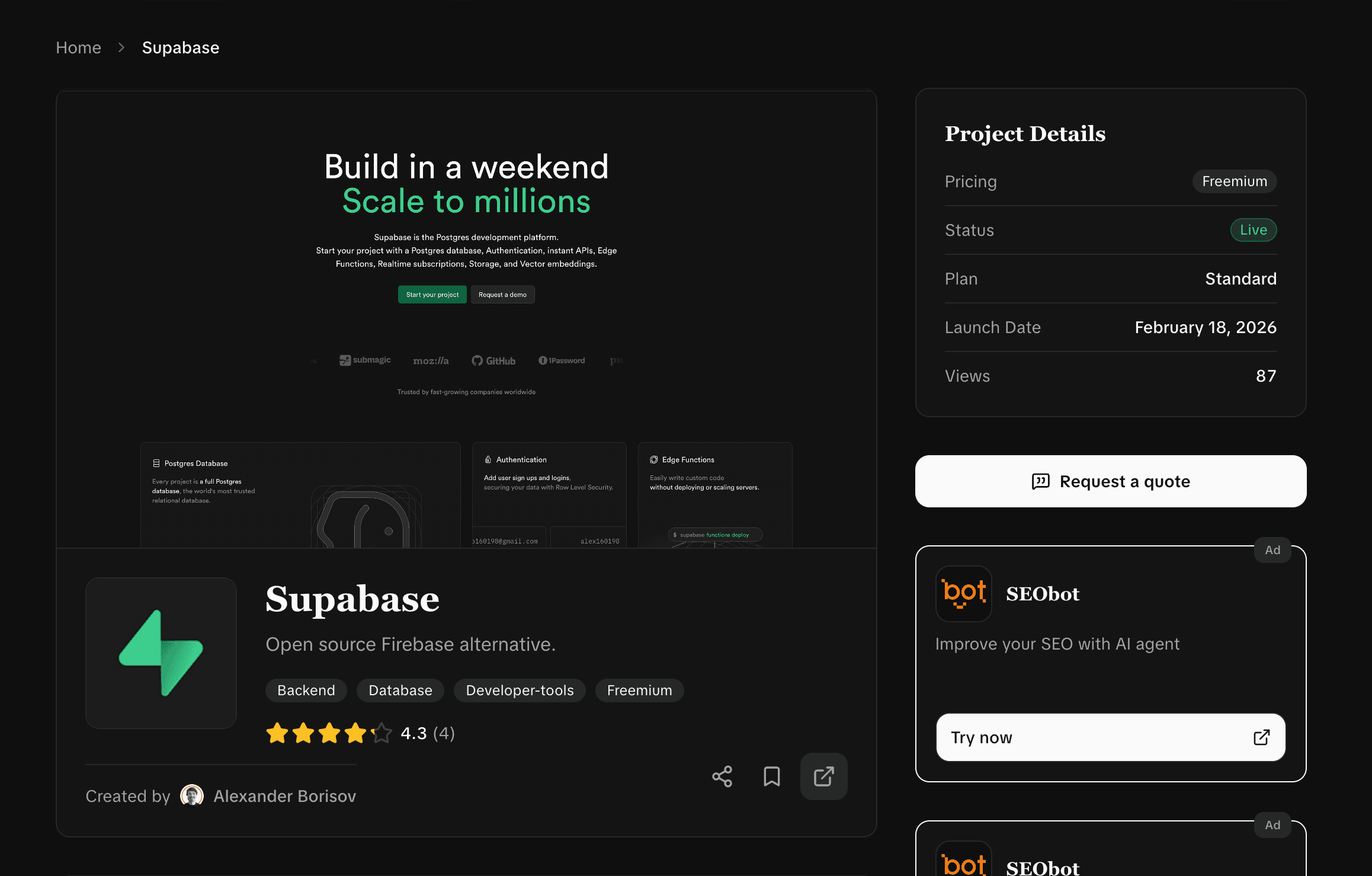Click the first SEObot ad title
1372x876 pixels.
pos(1043,594)
